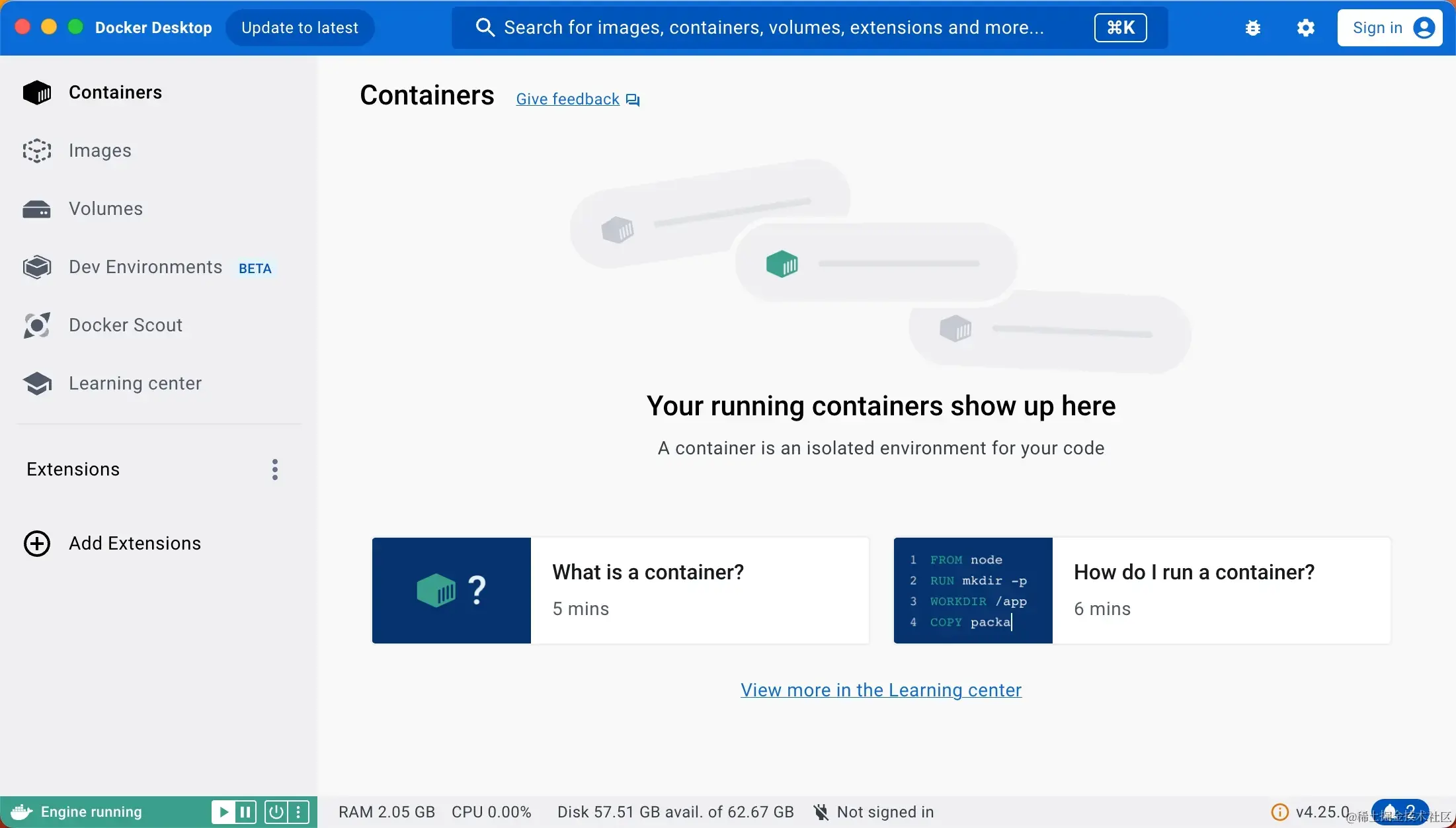
Task: Click the Add Extensions plus icon
Action: (37, 544)
